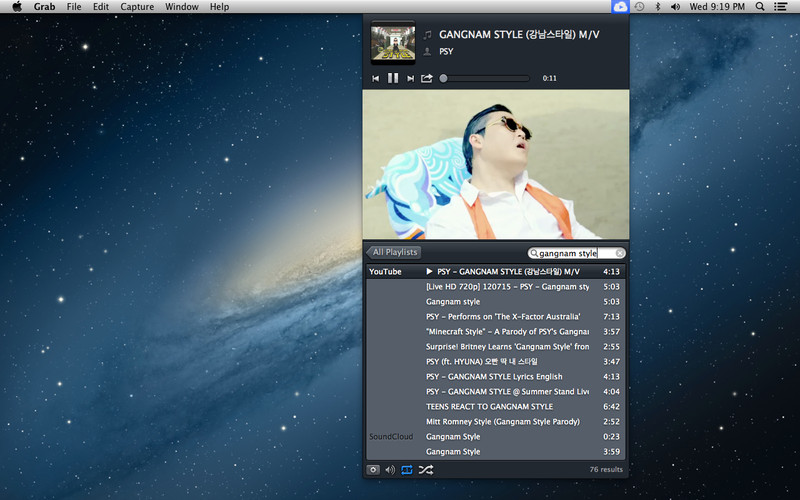Go back to All Playlists
The image size is (800, 500).
[394, 252]
